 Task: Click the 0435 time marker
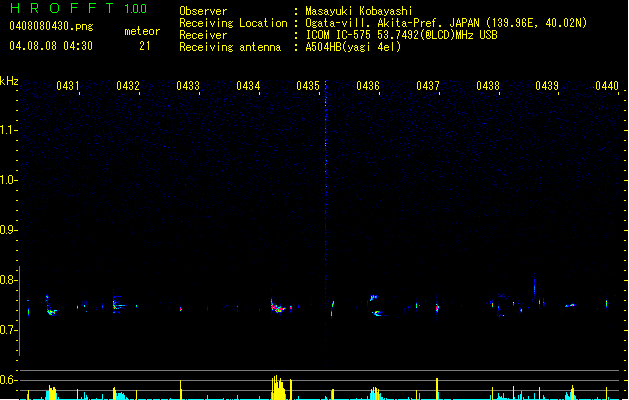point(308,86)
